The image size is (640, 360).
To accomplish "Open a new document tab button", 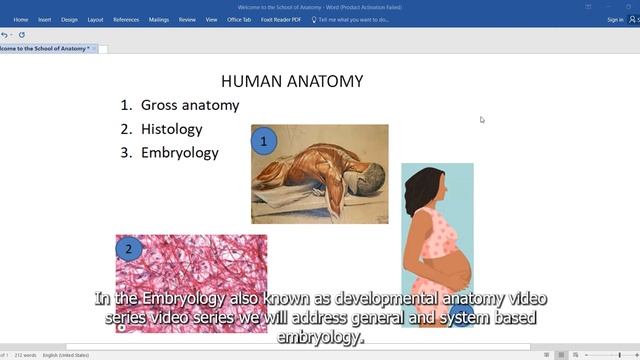I will tap(103, 49).
